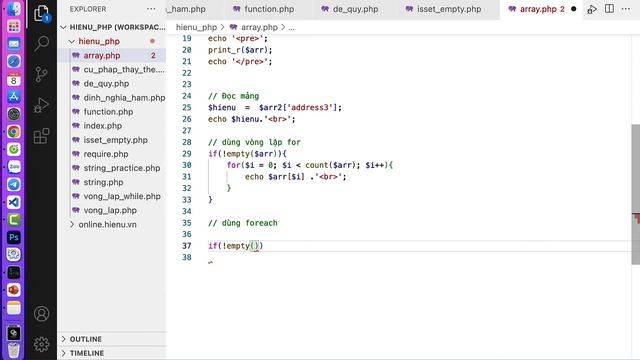640x360 pixels.
Task: Open Calendar from the dock
Action: pos(13,79)
